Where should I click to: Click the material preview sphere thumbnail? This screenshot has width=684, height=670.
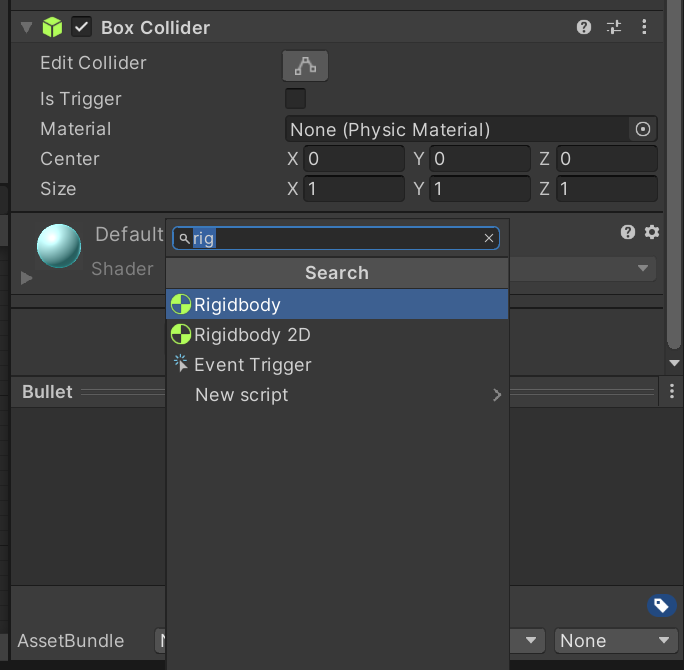pyautogui.click(x=59, y=246)
